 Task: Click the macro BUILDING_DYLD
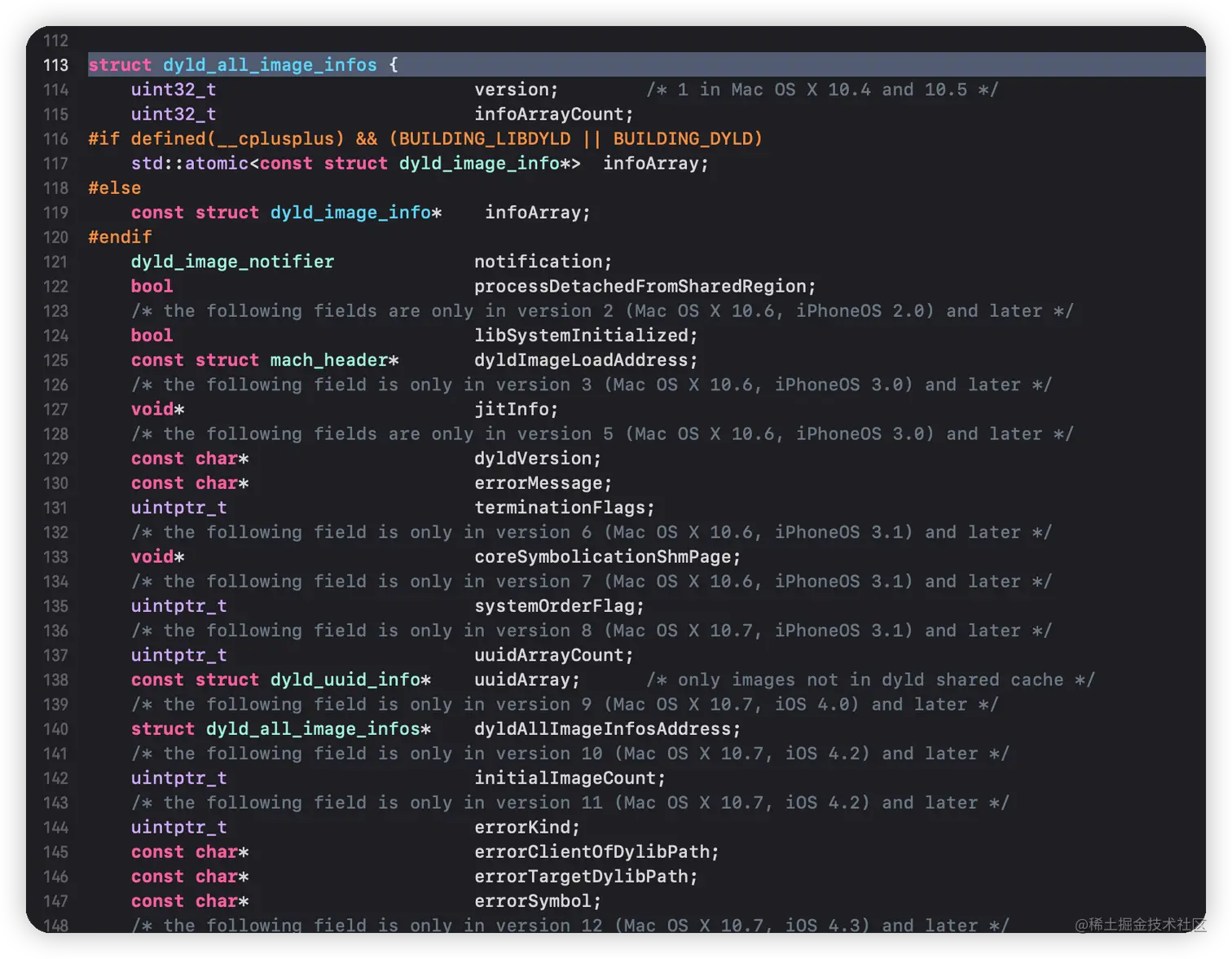(683, 139)
